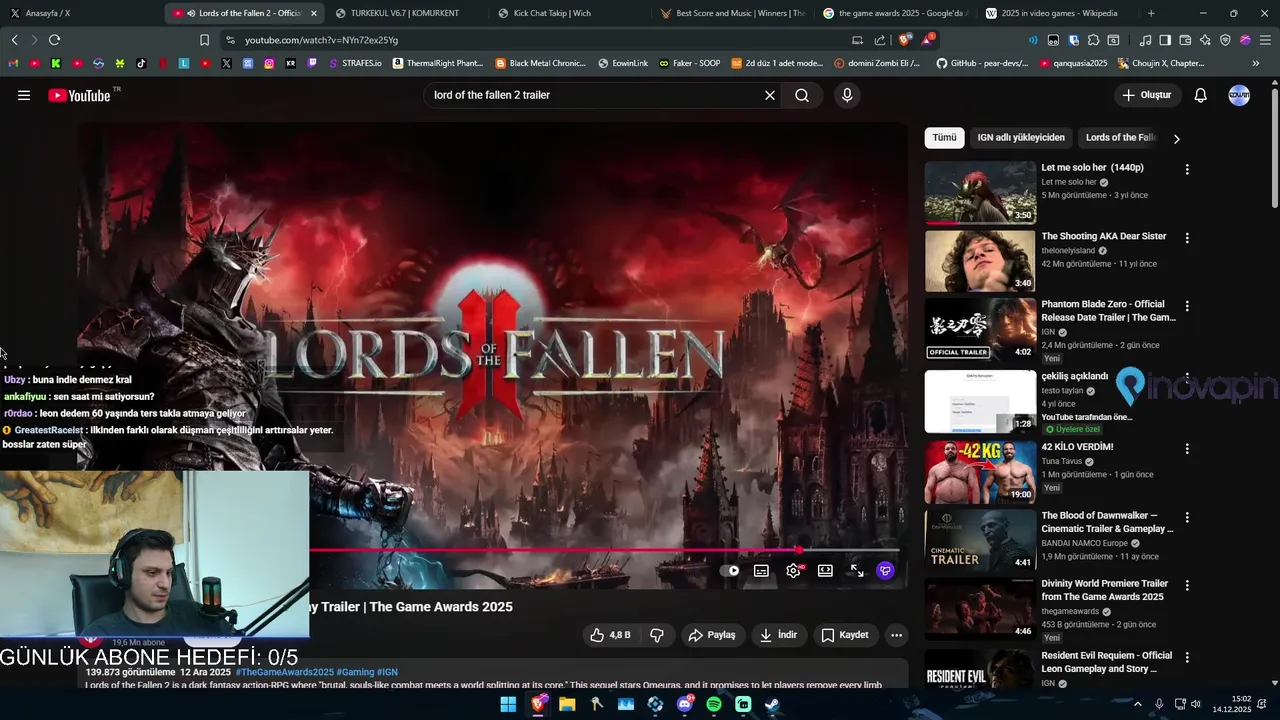The image size is (1280, 720).
Task: Open options for 42 KİLO VERDİM video
Action: [x=1187, y=449]
